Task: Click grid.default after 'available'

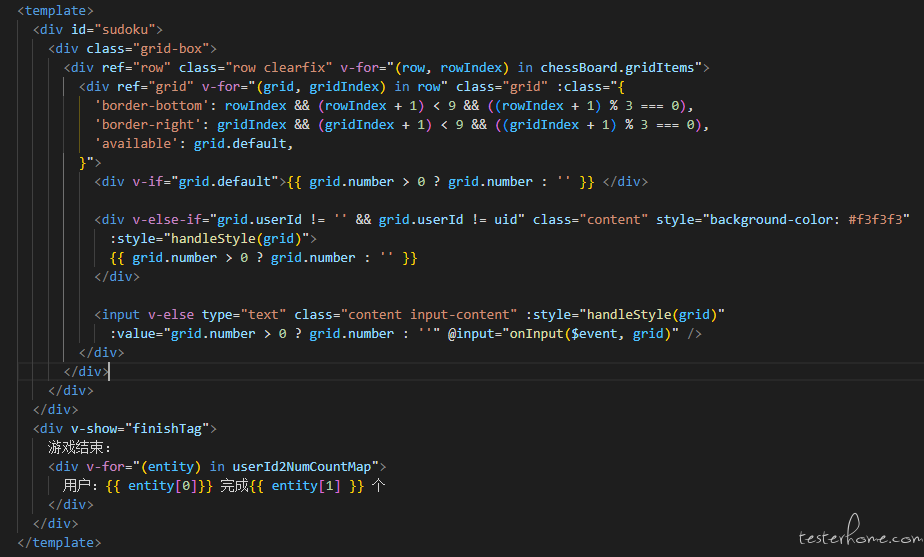Action: [240, 143]
